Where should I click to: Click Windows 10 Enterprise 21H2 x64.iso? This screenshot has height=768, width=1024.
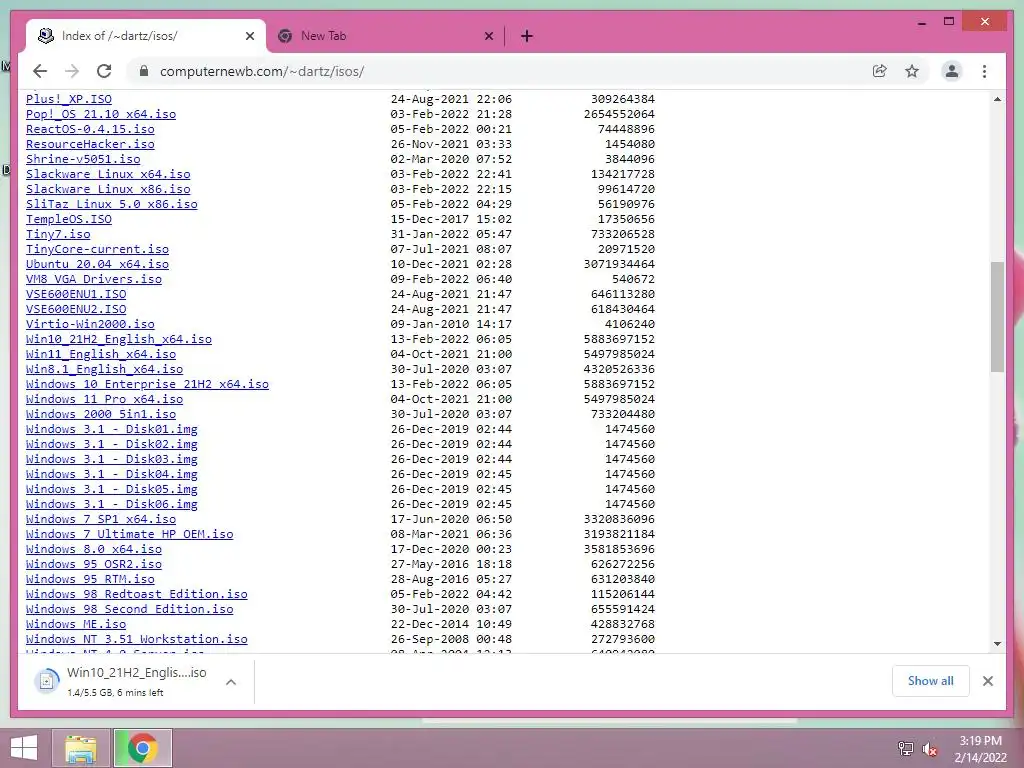(147, 385)
